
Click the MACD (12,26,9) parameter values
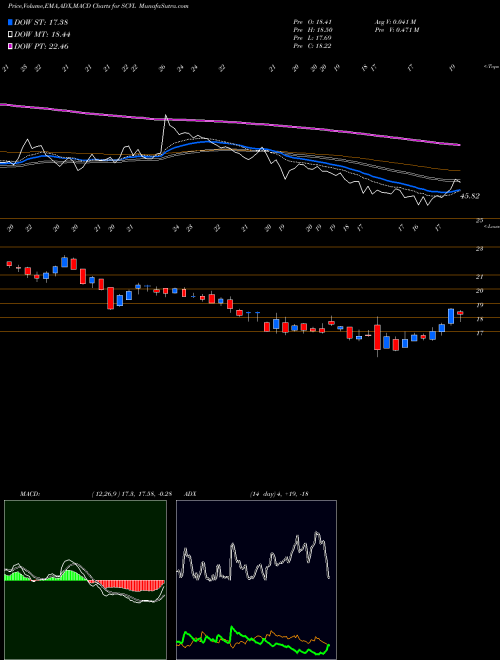[x=131, y=494]
